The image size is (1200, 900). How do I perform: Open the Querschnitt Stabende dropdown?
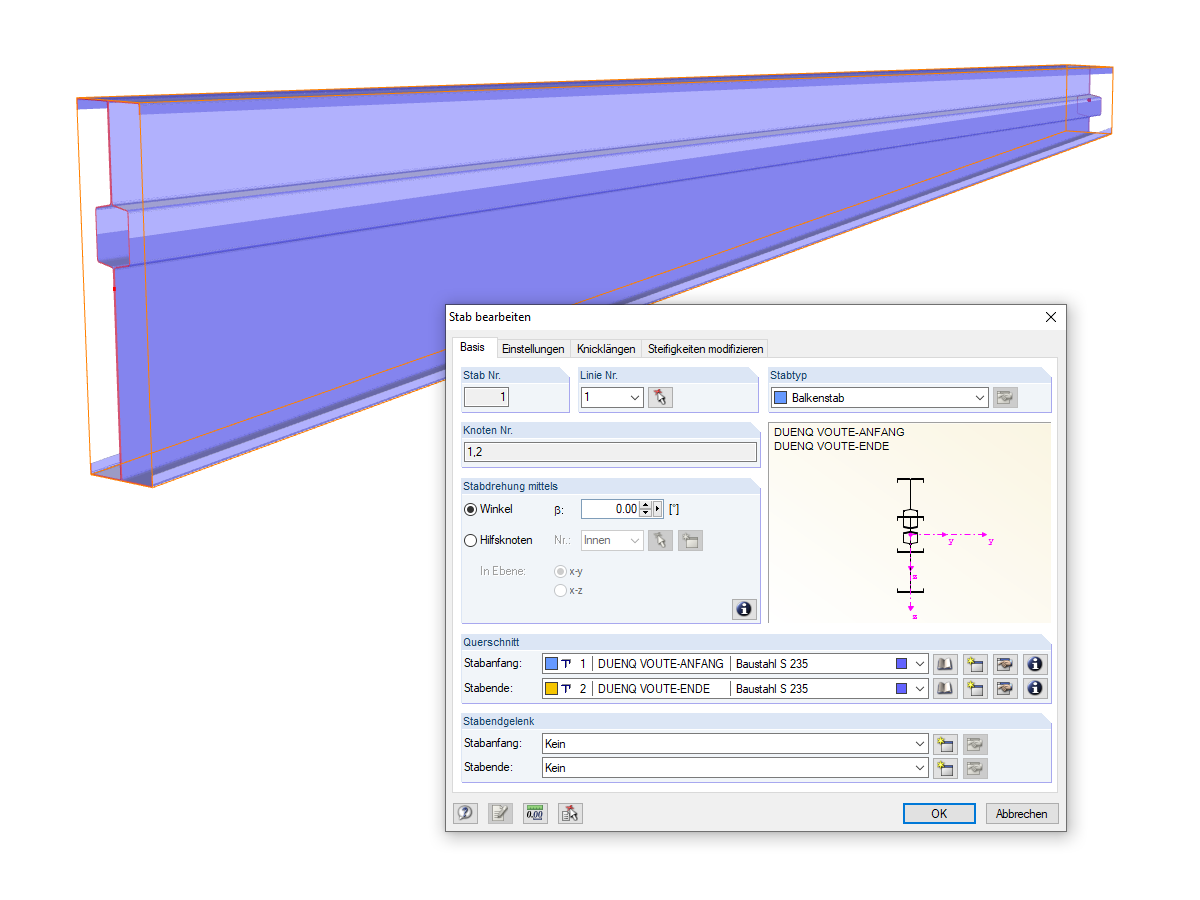(920, 688)
